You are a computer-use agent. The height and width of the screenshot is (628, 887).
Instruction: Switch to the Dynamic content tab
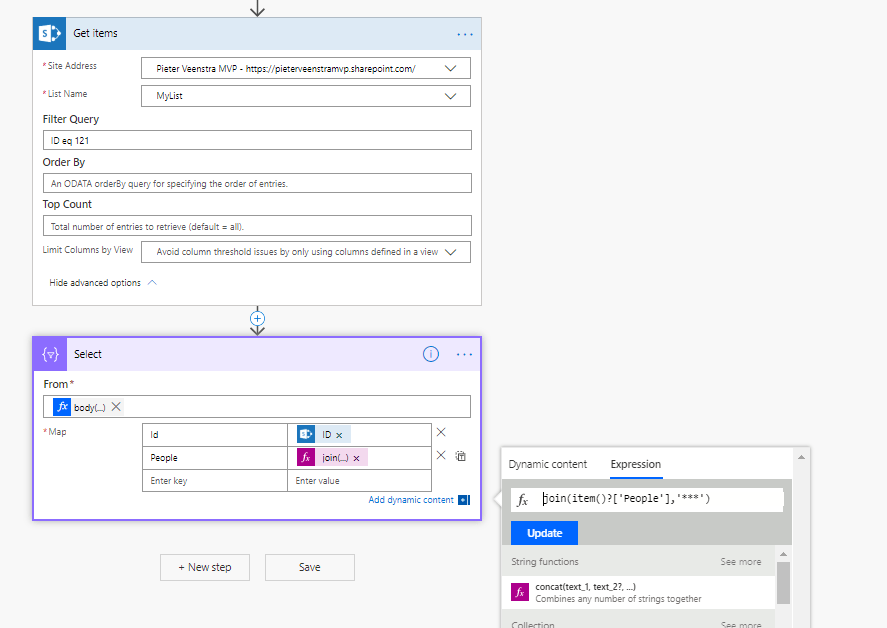coord(548,464)
